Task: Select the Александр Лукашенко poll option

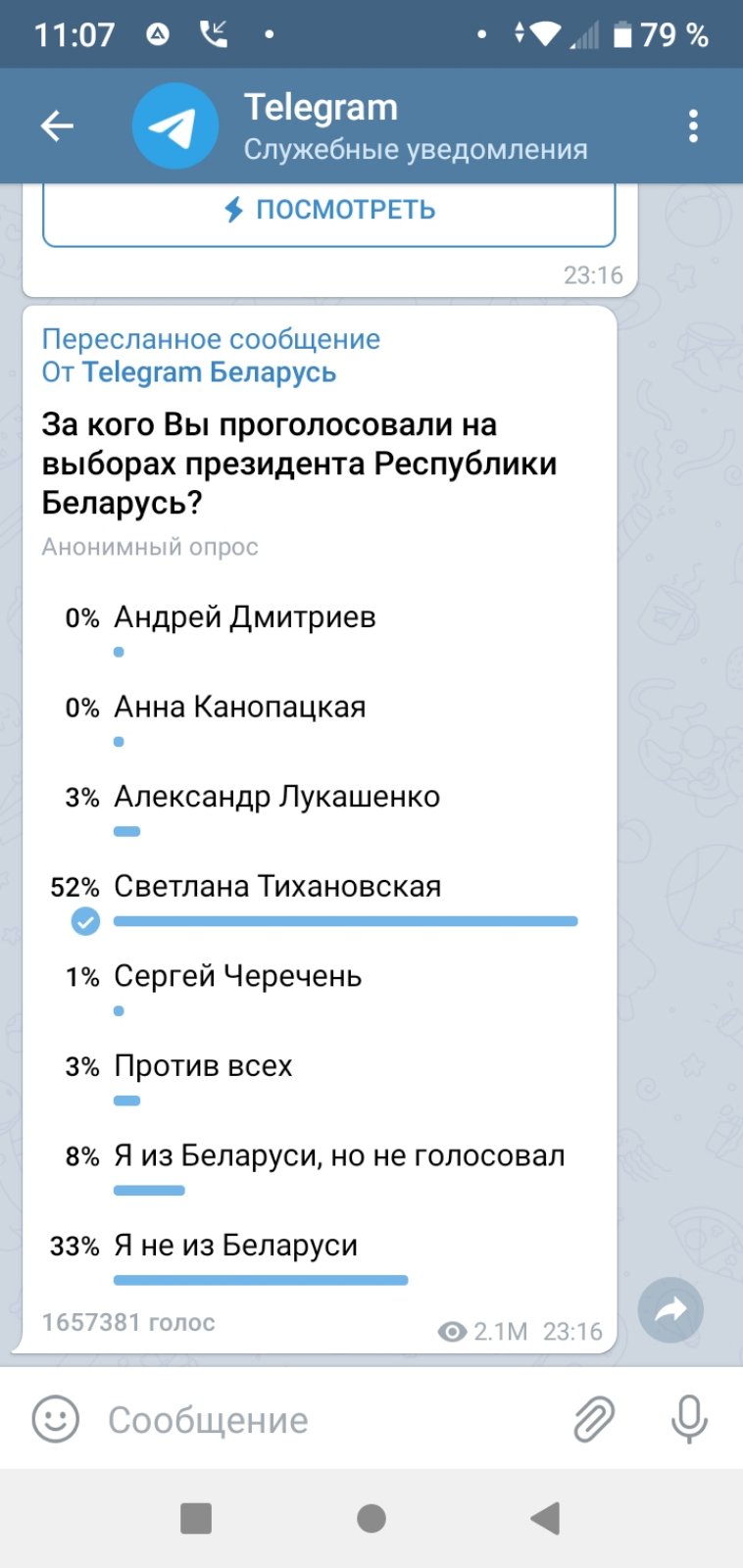Action: [320, 810]
